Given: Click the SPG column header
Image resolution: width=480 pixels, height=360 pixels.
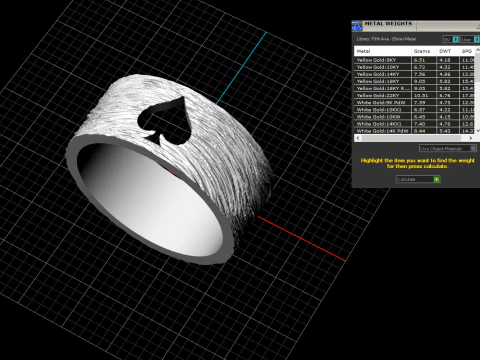Looking at the screenshot, I should click(x=467, y=51).
